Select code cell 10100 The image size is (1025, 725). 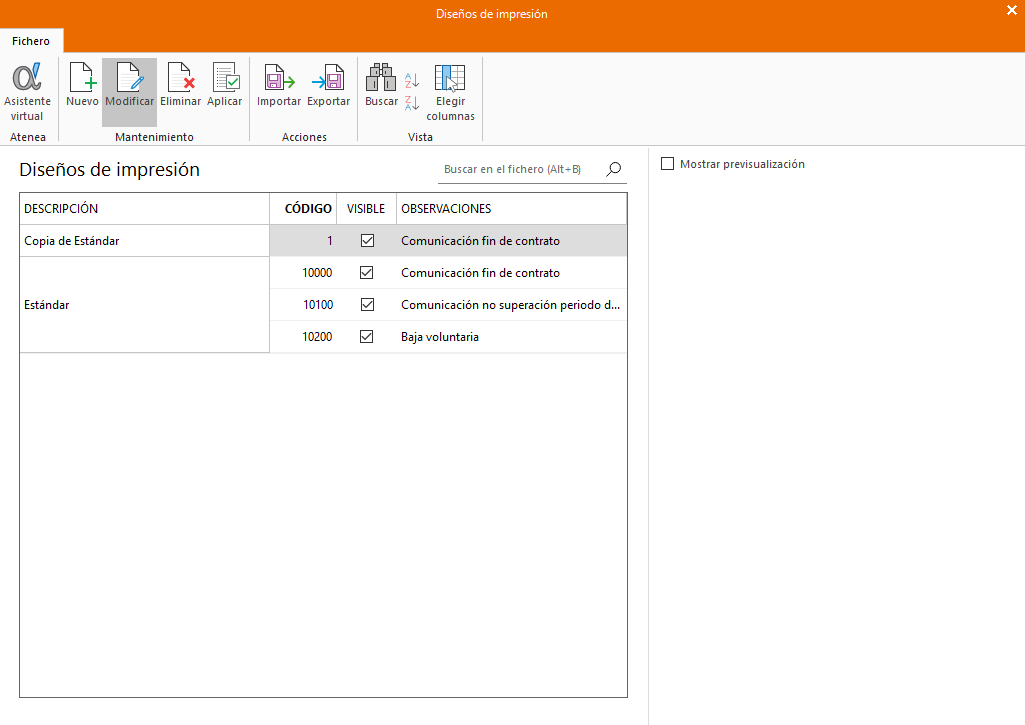tap(303, 305)
